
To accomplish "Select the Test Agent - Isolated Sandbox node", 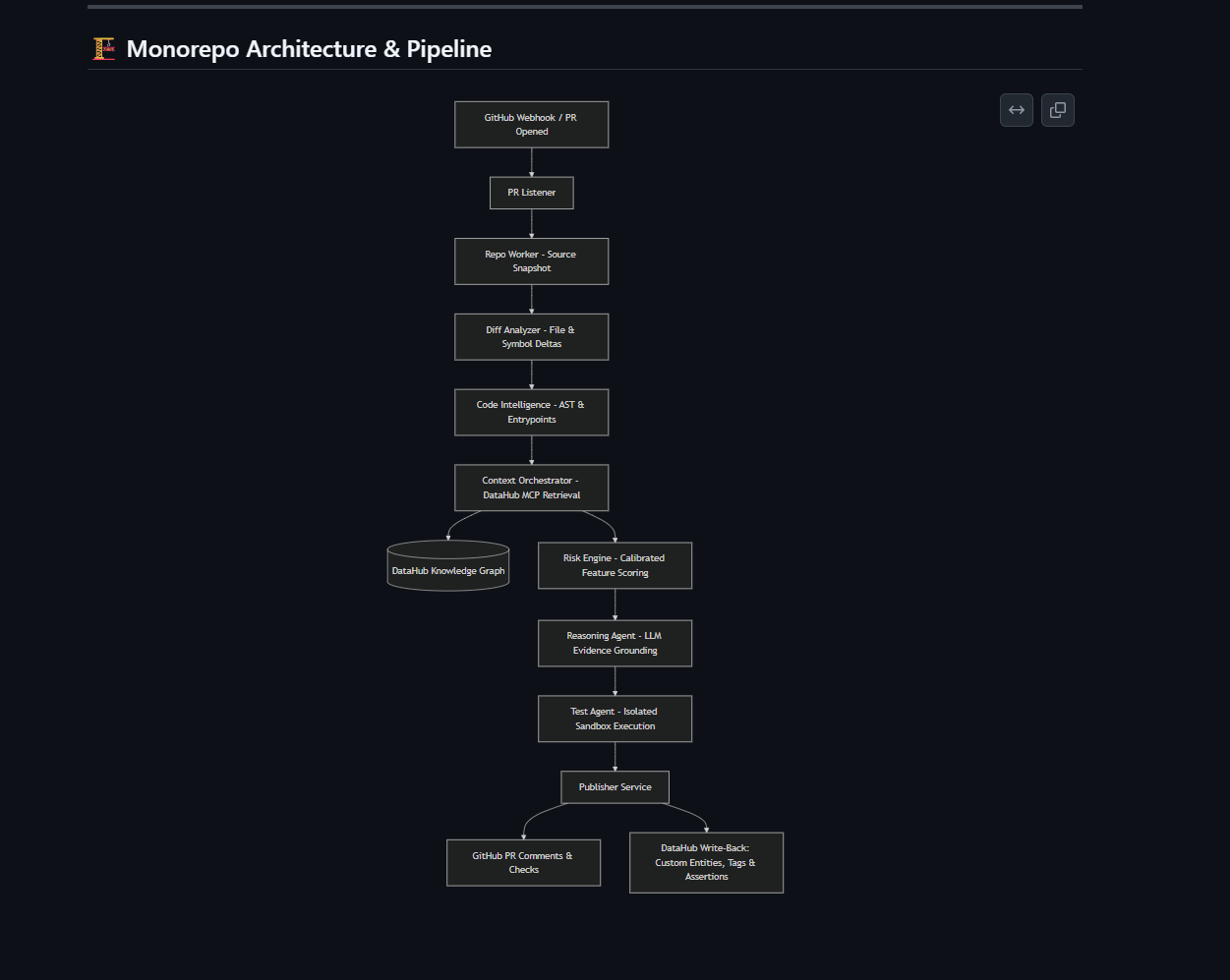I will pos(615,719).
